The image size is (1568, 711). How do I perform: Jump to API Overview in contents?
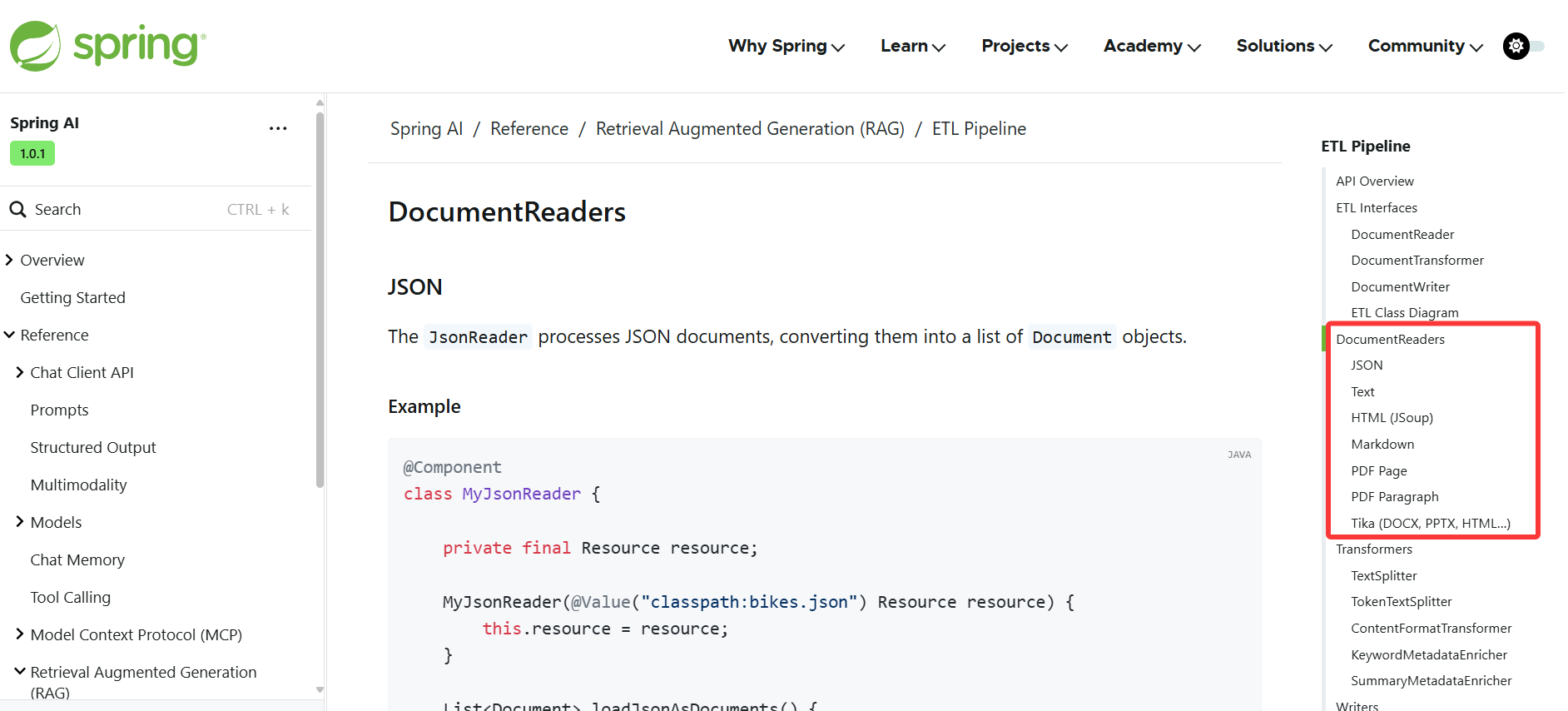point(1375,181)
